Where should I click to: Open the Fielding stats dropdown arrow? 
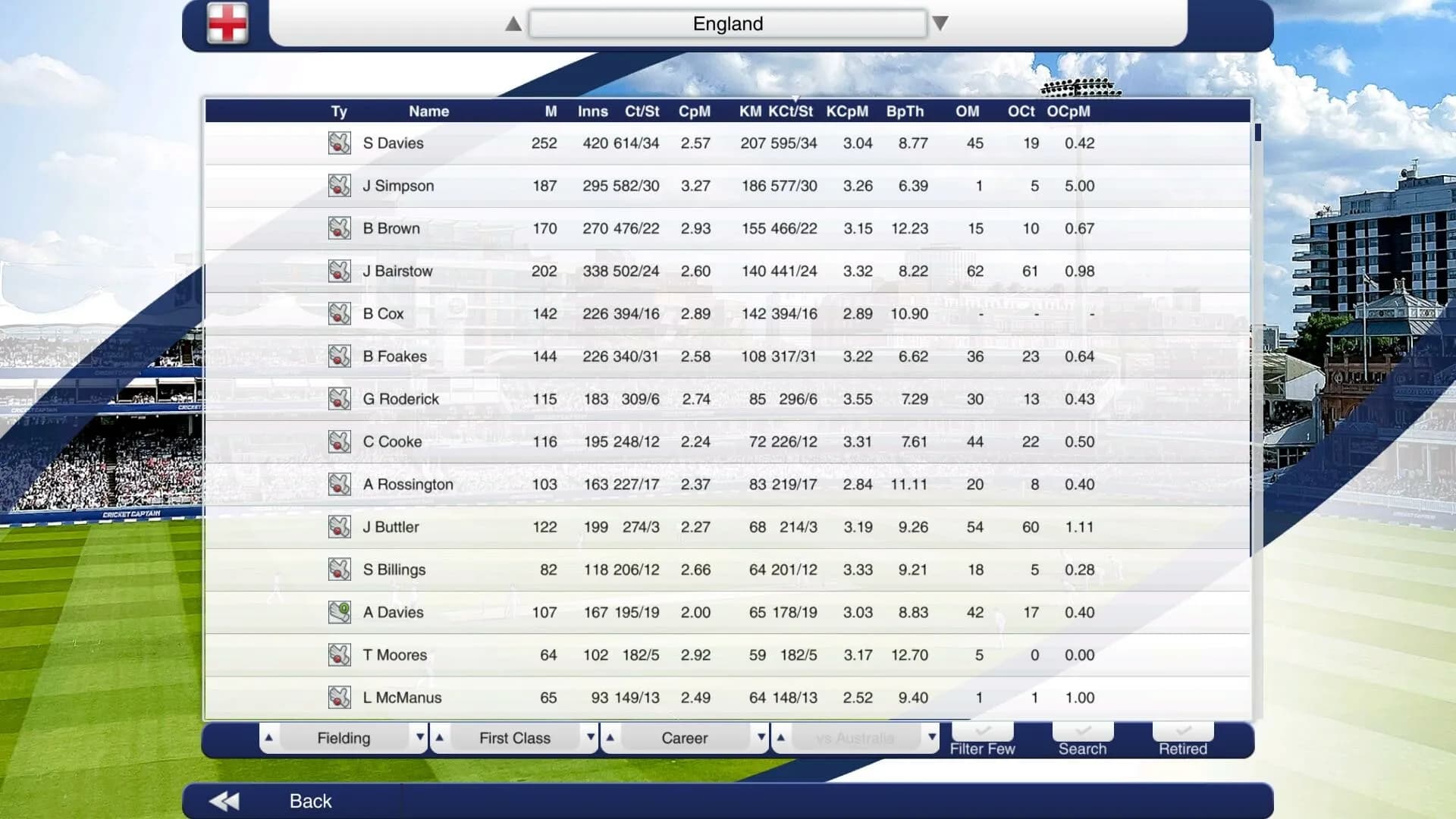(x=419, y=737)
